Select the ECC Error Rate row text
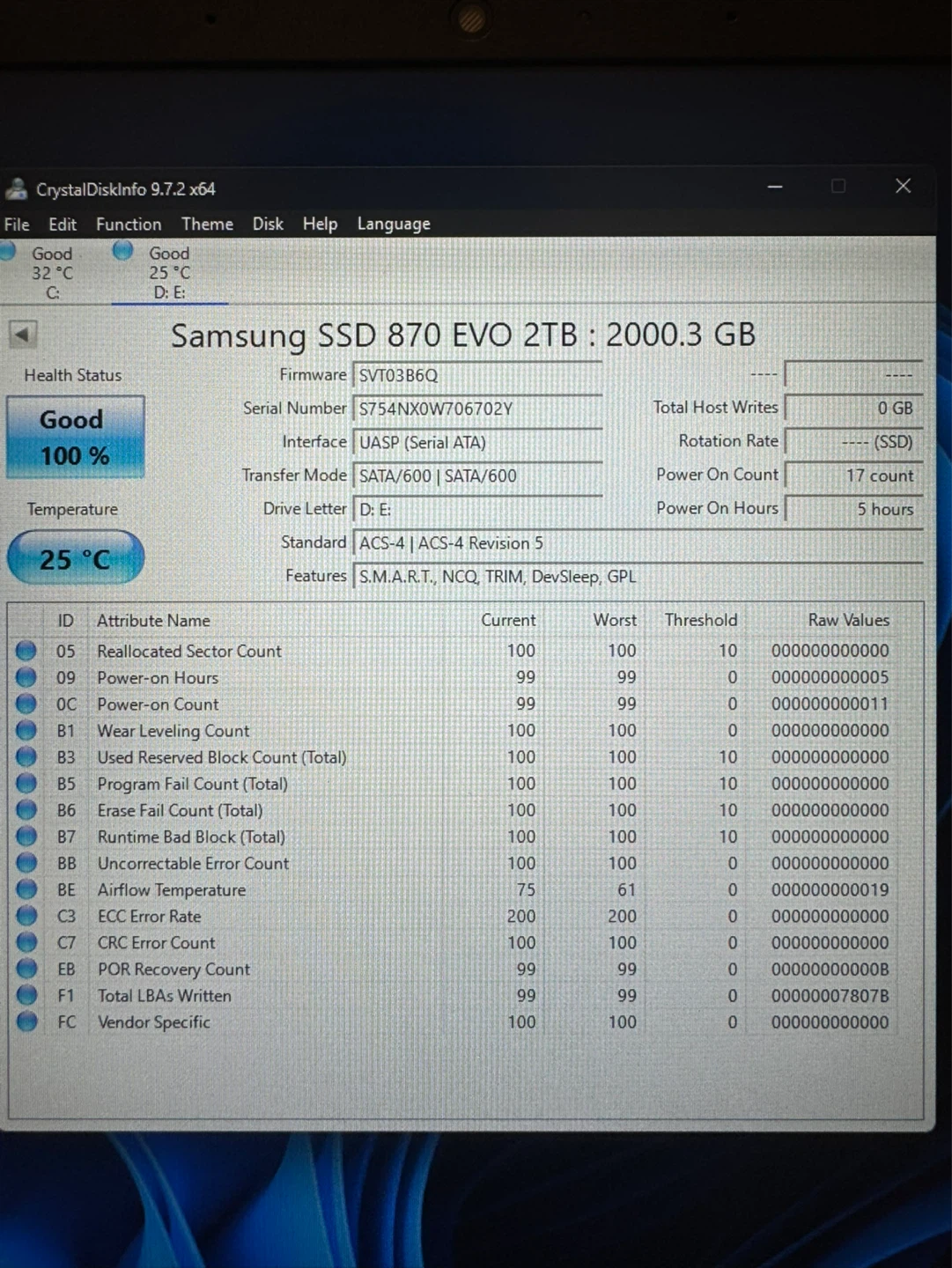952x1268 pixels. pyautogui.click(x=150, y=916)
